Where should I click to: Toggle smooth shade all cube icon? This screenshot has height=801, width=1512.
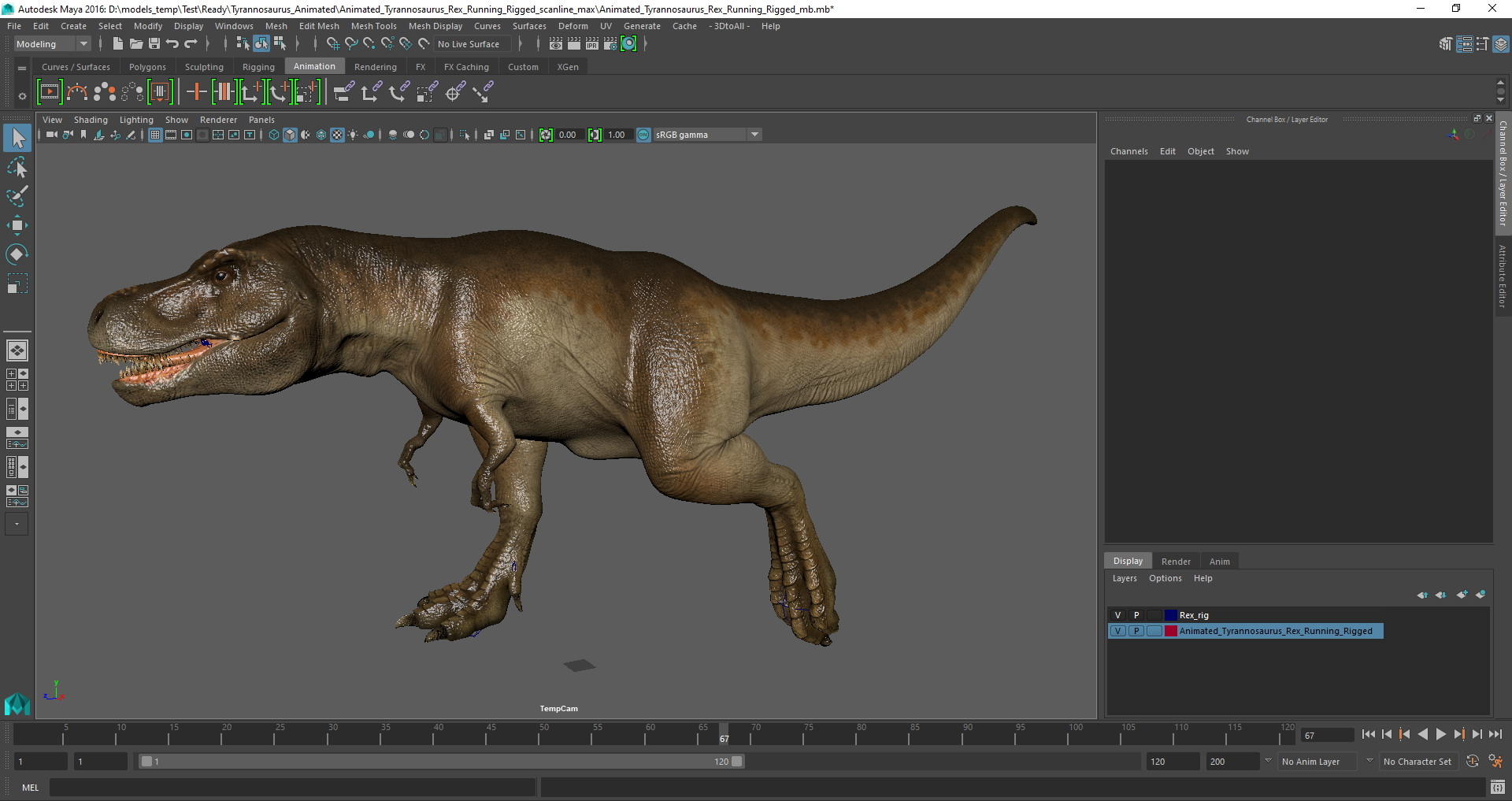click(x=290, y=135)
